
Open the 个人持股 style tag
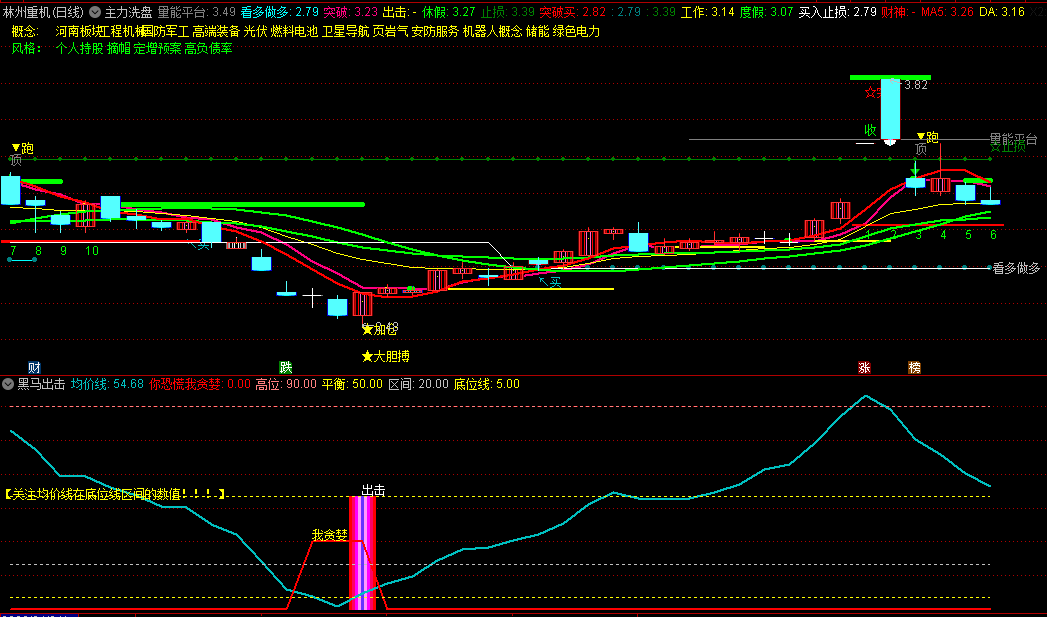click(x=79, y=48)
